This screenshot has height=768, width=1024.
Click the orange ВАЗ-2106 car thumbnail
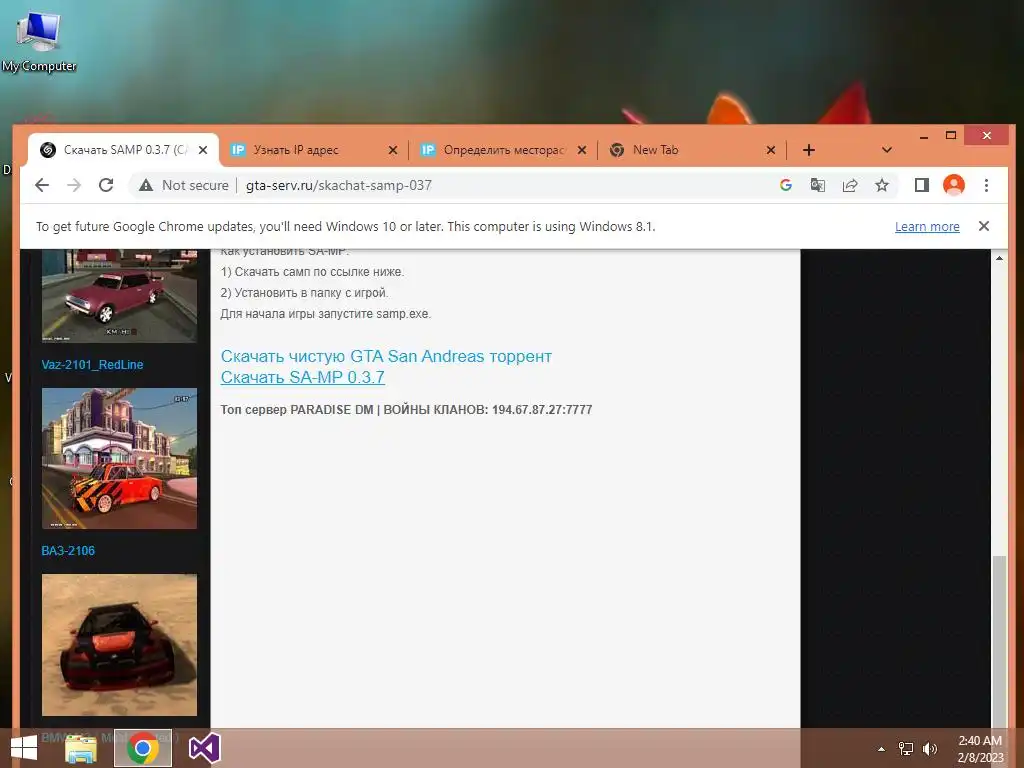(120, 458)
